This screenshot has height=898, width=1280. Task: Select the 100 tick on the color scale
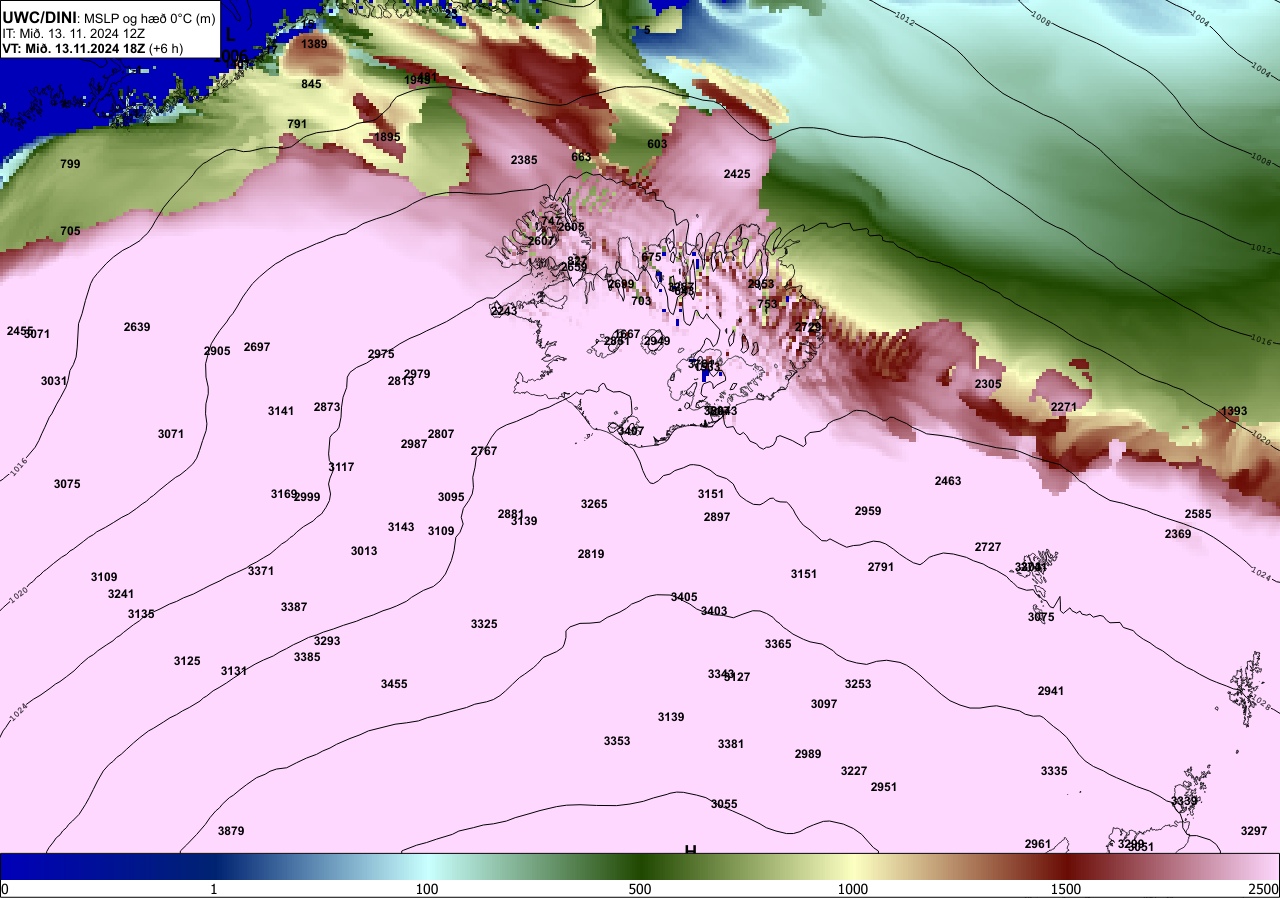[427, 889]
